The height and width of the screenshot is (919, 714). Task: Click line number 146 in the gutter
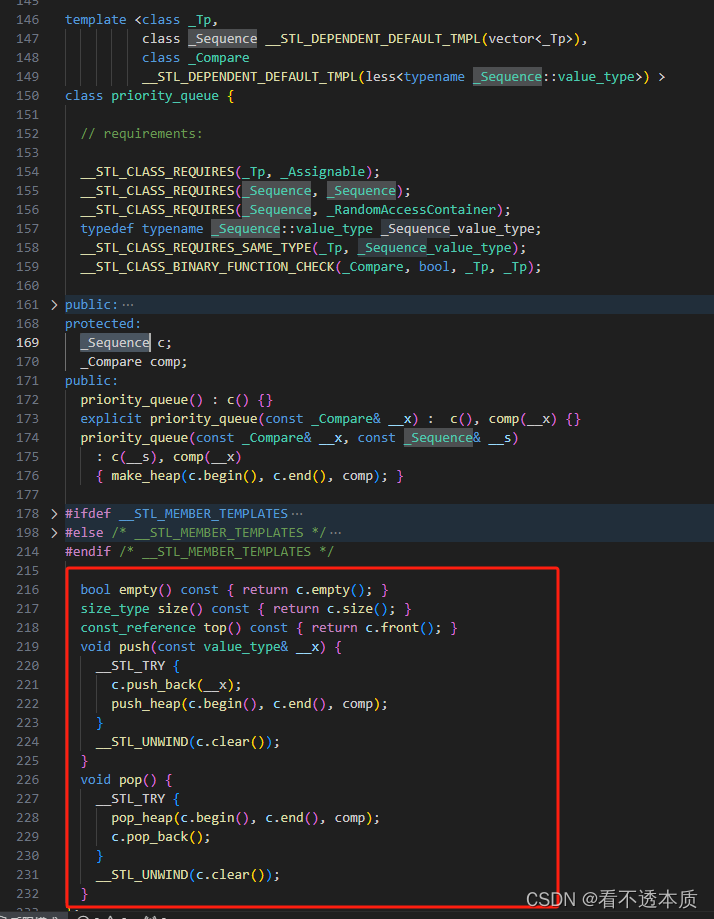point(28,20)
